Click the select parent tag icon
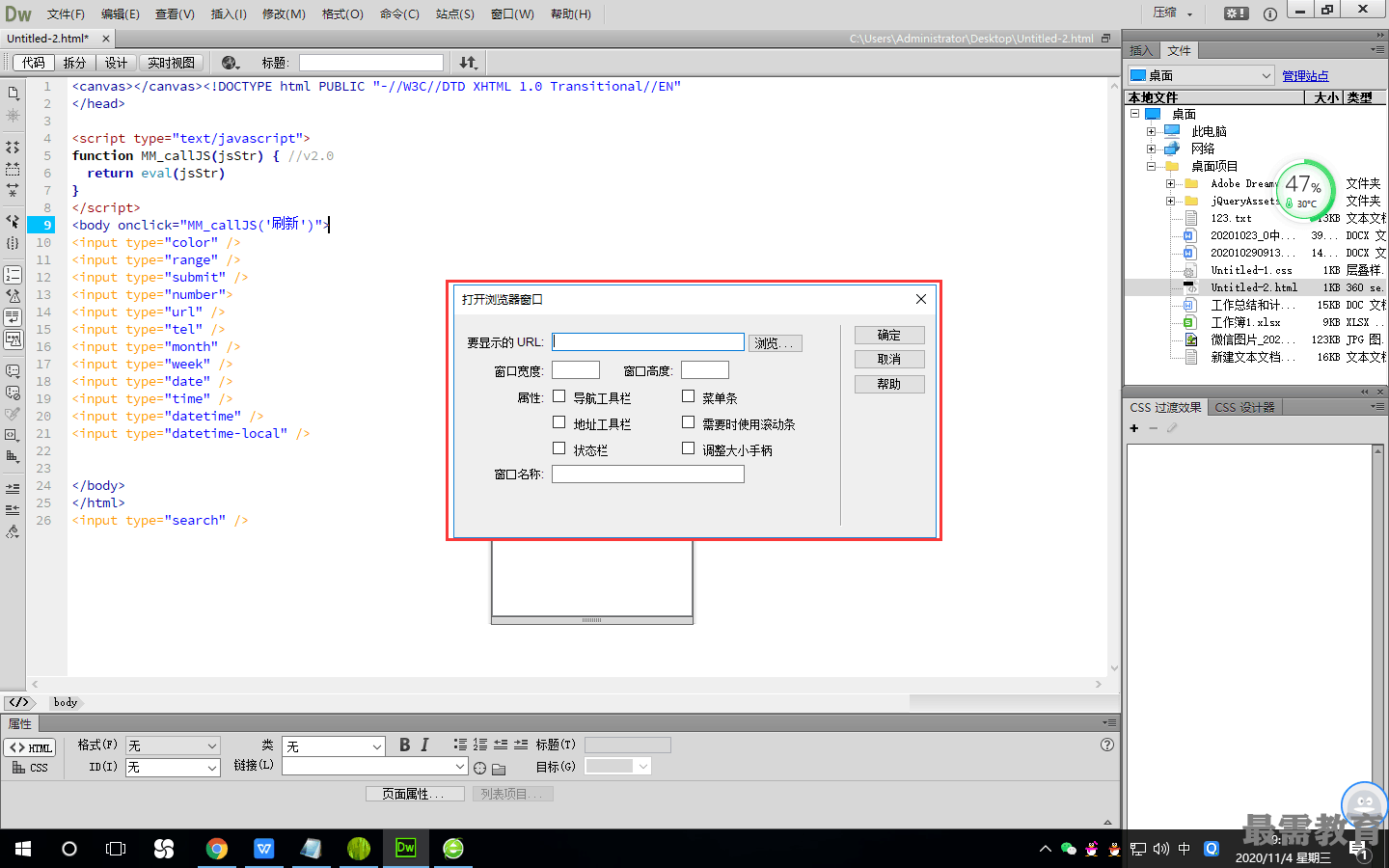Image resolution: width=1389 pixels, height=868 pixels. click(x=13, y=221)
